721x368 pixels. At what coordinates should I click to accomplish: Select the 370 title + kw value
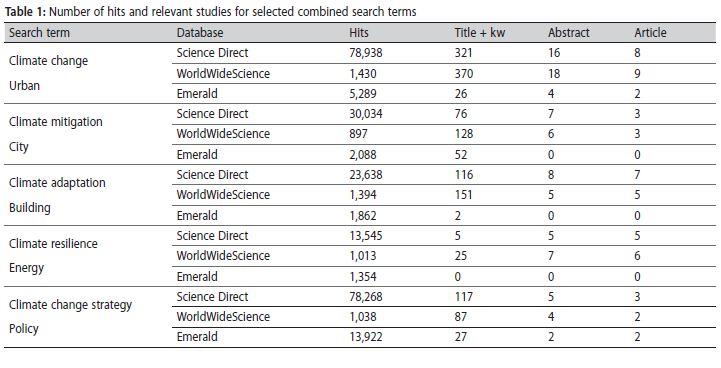[x=464, y=74]
